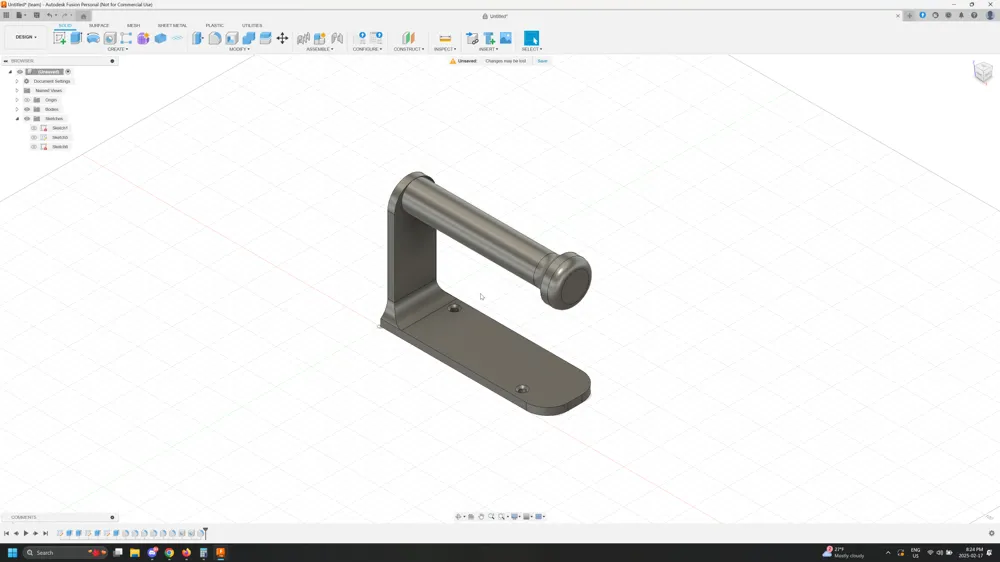
Task: Play the timeline history
Action: [26, 533]
